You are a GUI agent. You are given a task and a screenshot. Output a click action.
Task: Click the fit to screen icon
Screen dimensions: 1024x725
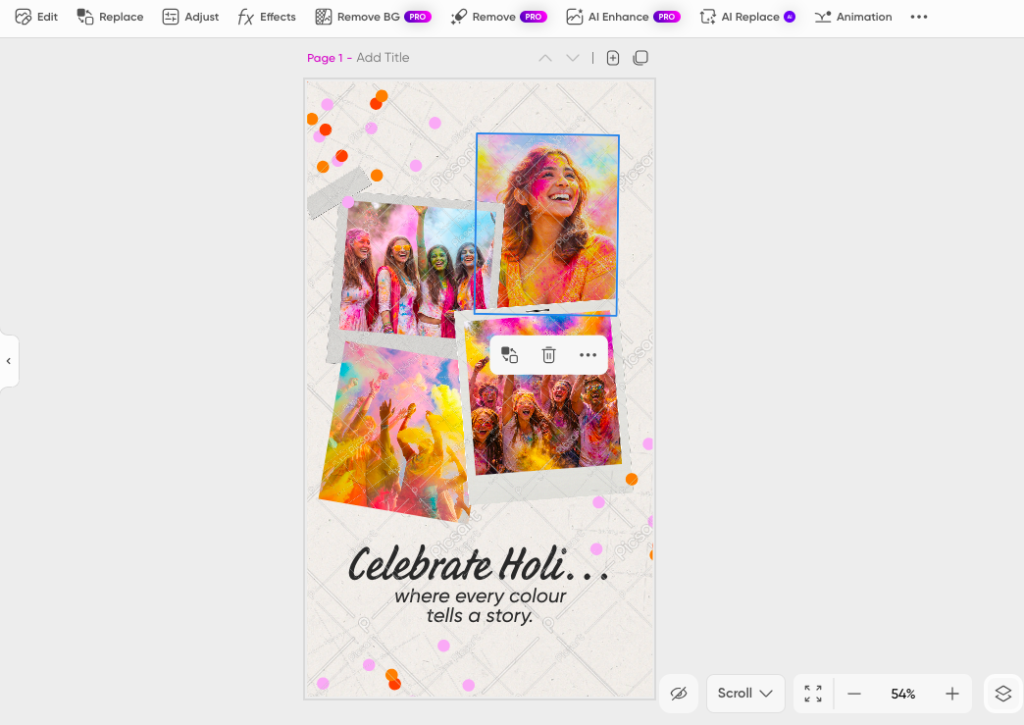pyautogui.click(x=813, y=694)
